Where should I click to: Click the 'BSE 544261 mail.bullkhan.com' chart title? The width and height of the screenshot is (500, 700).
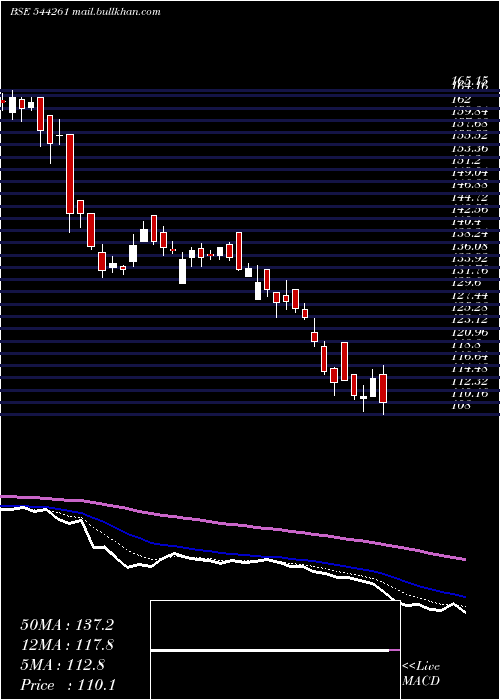[85, 12]
